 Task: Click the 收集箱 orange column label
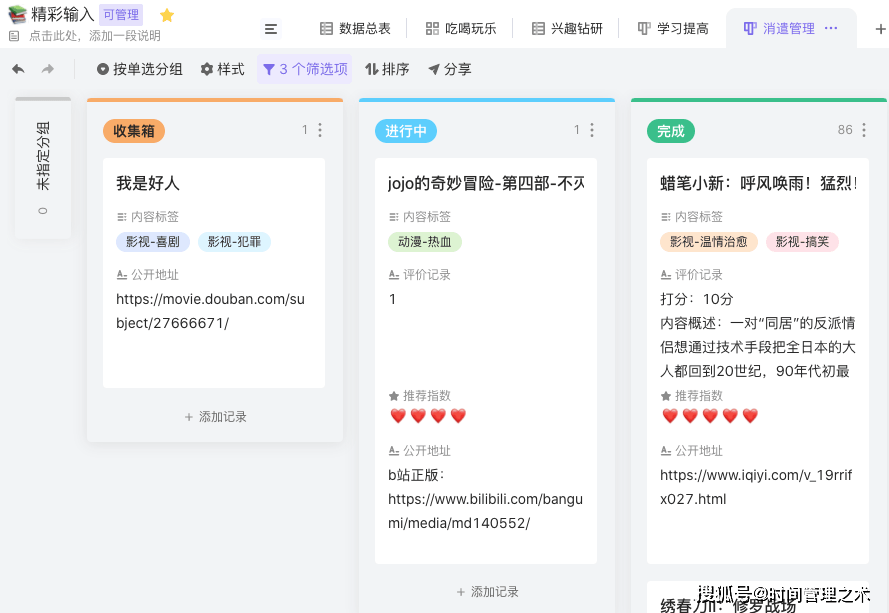tap(134, 131)
